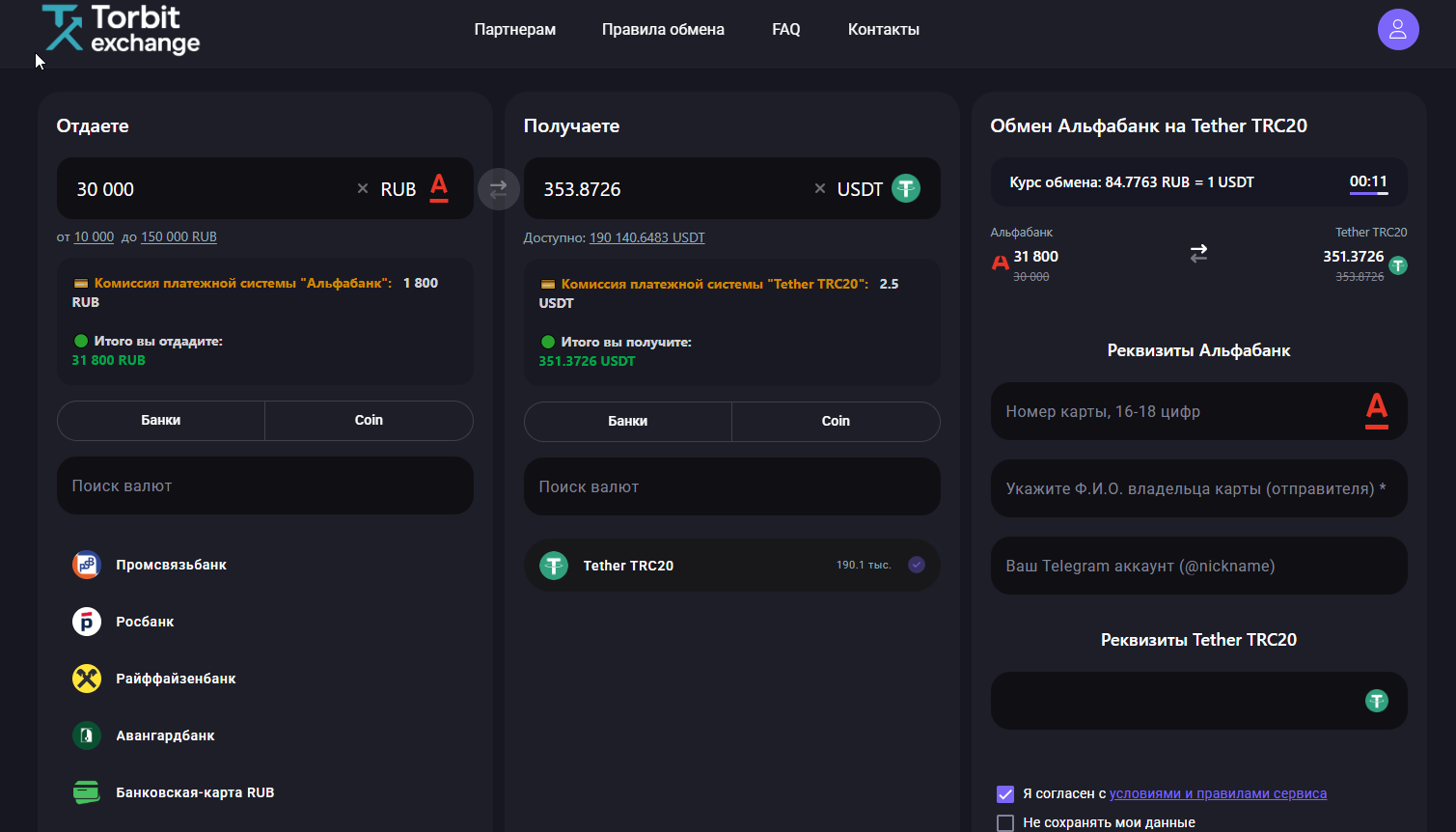The height and width of the screenshot is (832, 1456).
Task: Click the 150 000 RUB maximum link
Action: pos(179,236)
